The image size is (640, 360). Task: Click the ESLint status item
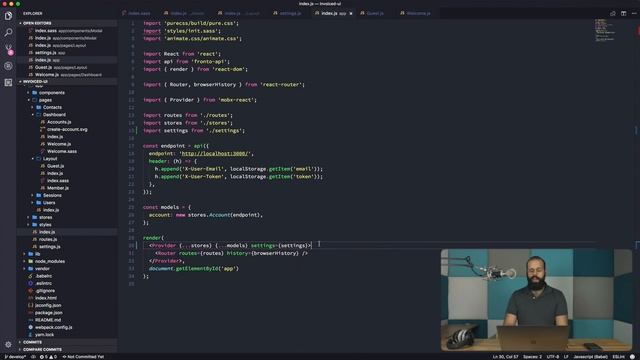point(618,357)
